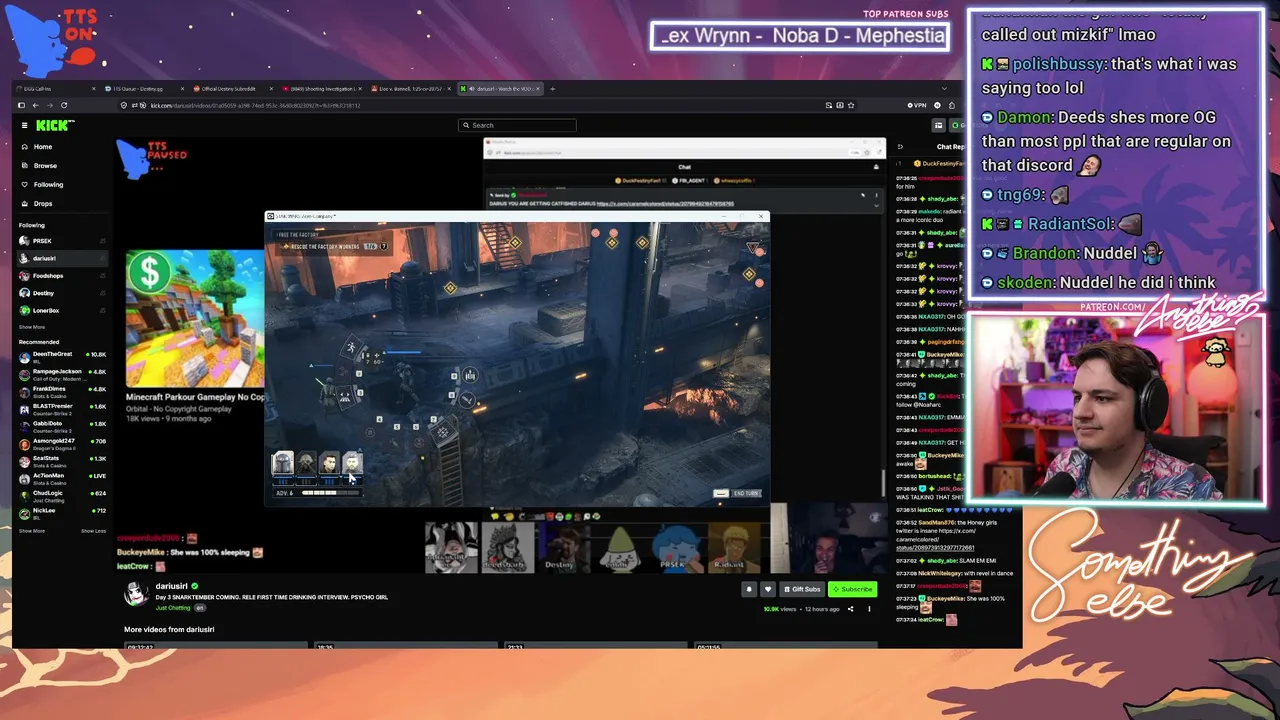Click the Gift Subs button
Screen dimensions: 1280x720
802,589
